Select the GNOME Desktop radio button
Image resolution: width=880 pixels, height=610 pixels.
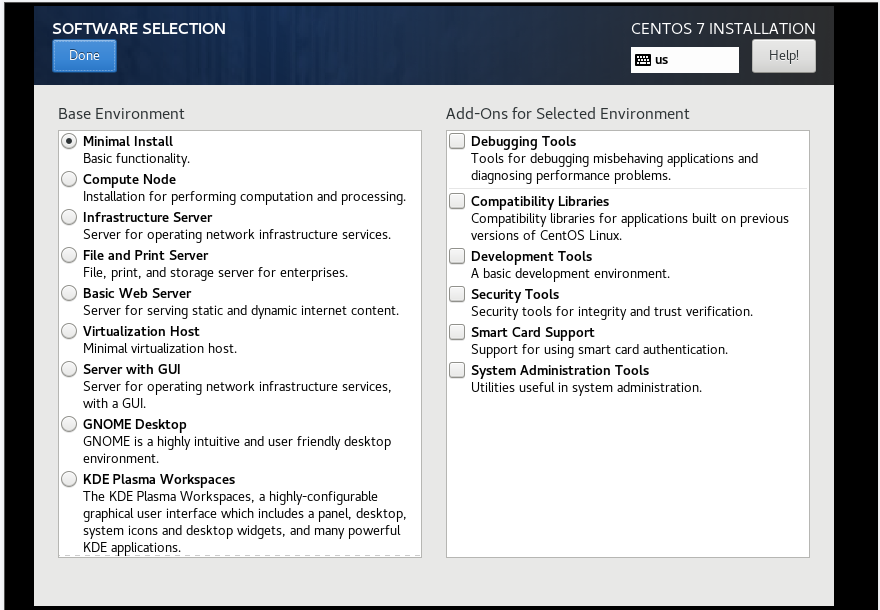pos(69,424)
